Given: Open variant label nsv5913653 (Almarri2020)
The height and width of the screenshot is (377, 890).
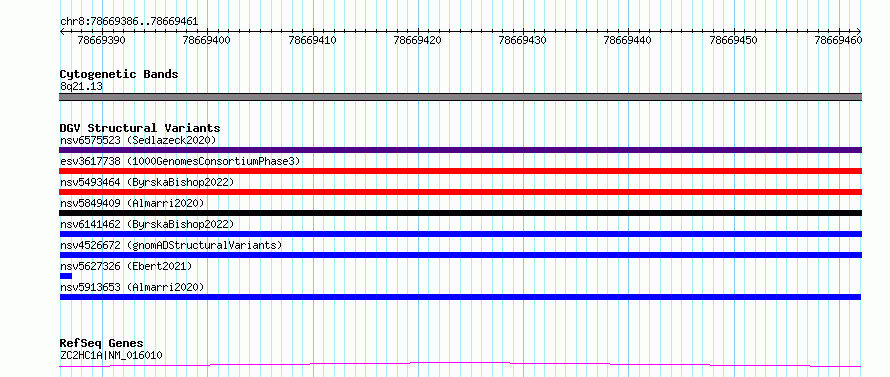Looking at the screenshot, I should click(132, 287).
